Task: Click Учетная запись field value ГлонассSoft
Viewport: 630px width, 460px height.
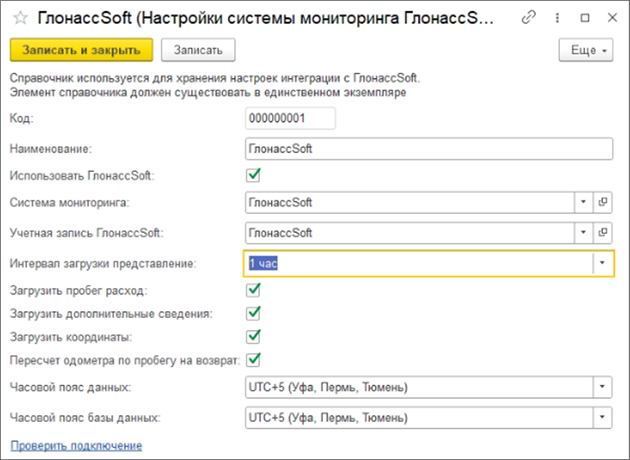Action: pyautogui.click(x=280, y=233)
